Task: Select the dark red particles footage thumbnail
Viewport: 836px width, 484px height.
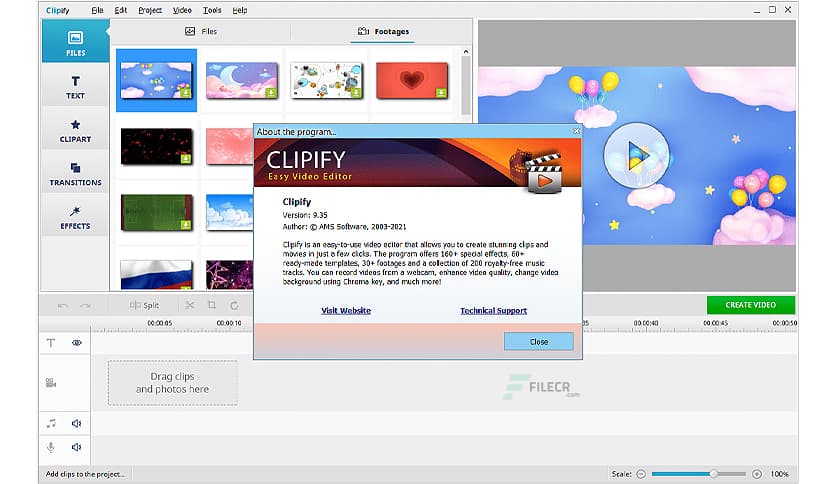Action: tap(156, 146)
